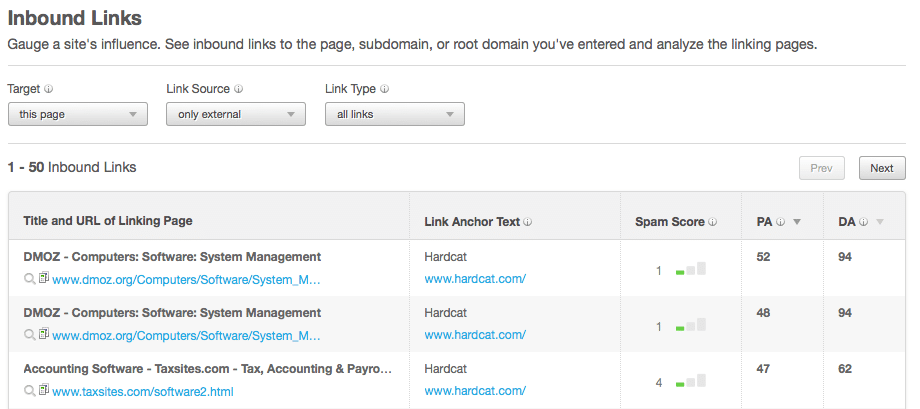Screen dimensions: 920x409
Task: Open www.hardcat.com link in the PA 52 row
Action: [x=475, y=279]
